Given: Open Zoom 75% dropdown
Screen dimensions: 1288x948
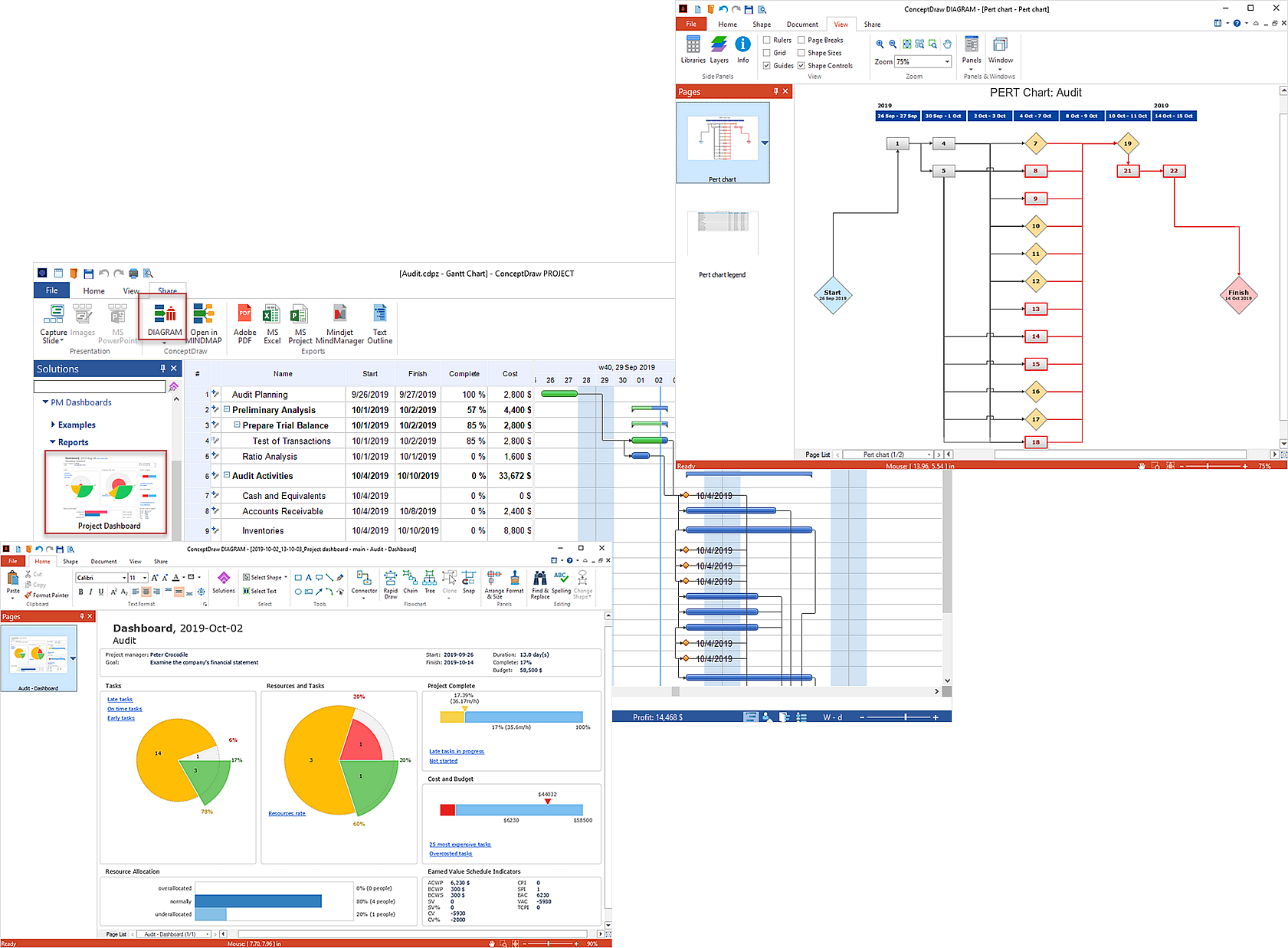Looking at the screenshot, I should click(947, 62).
